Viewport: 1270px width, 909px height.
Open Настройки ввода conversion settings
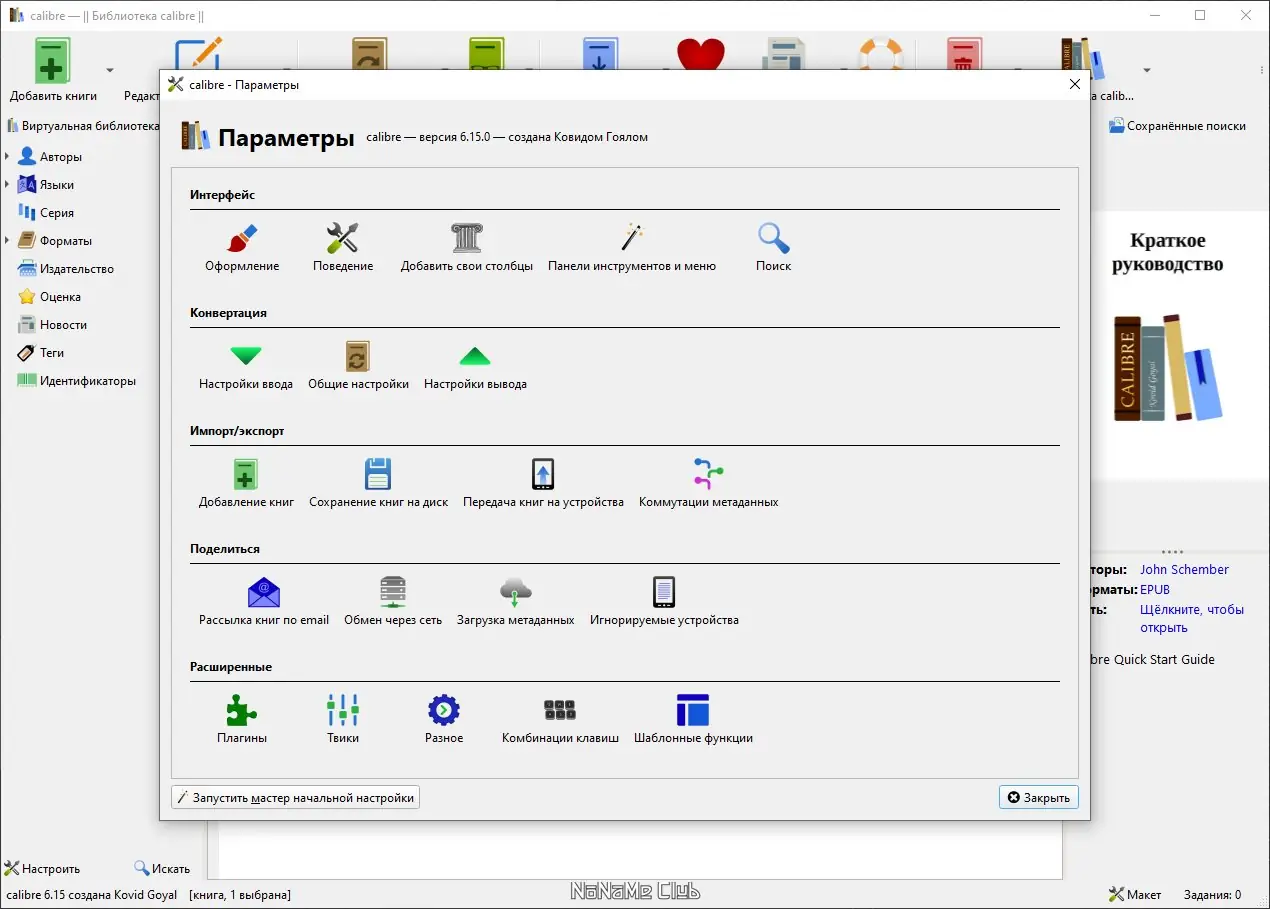click(x=246, y=366)
